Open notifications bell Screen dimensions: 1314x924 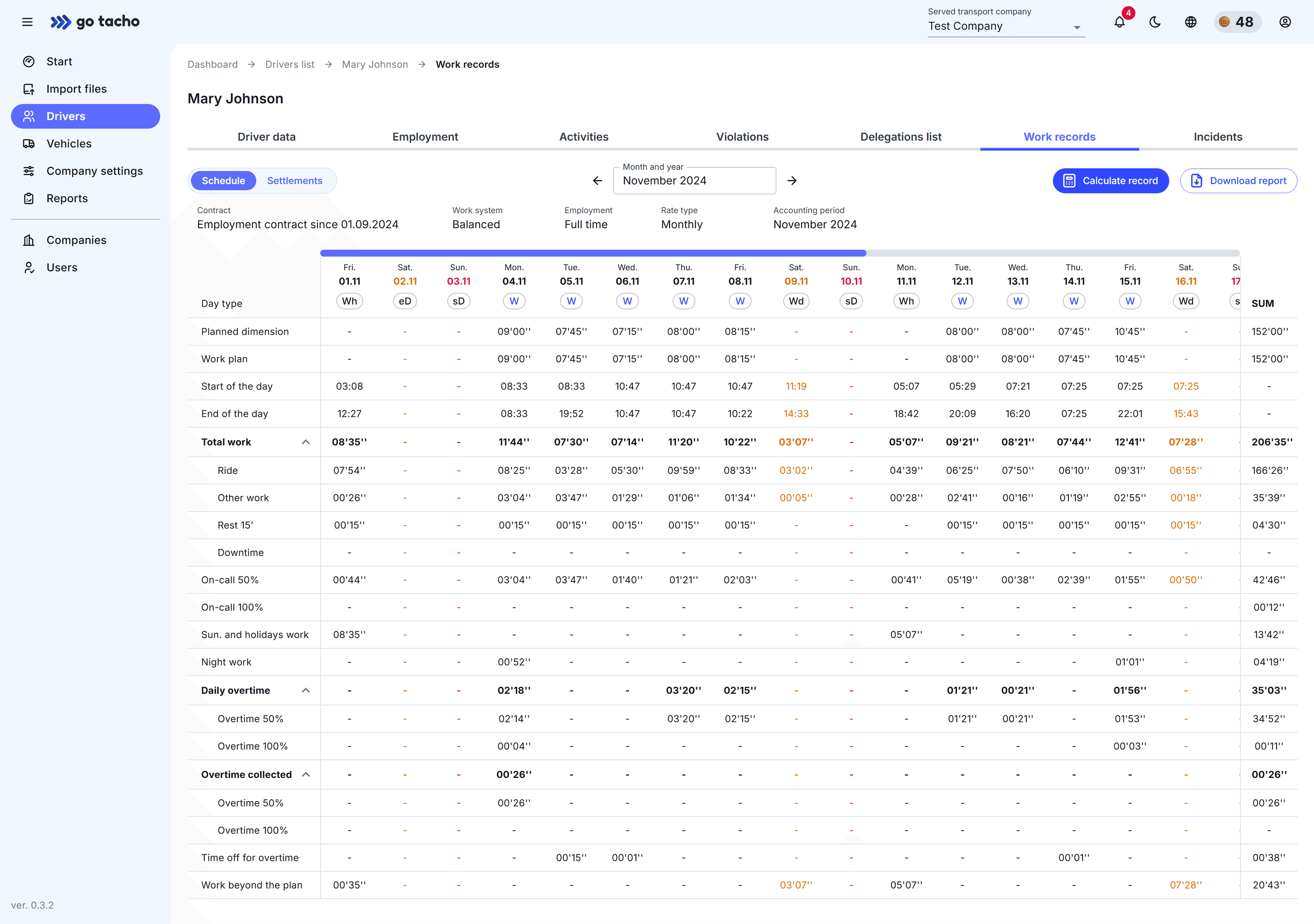coord(1119,22)
